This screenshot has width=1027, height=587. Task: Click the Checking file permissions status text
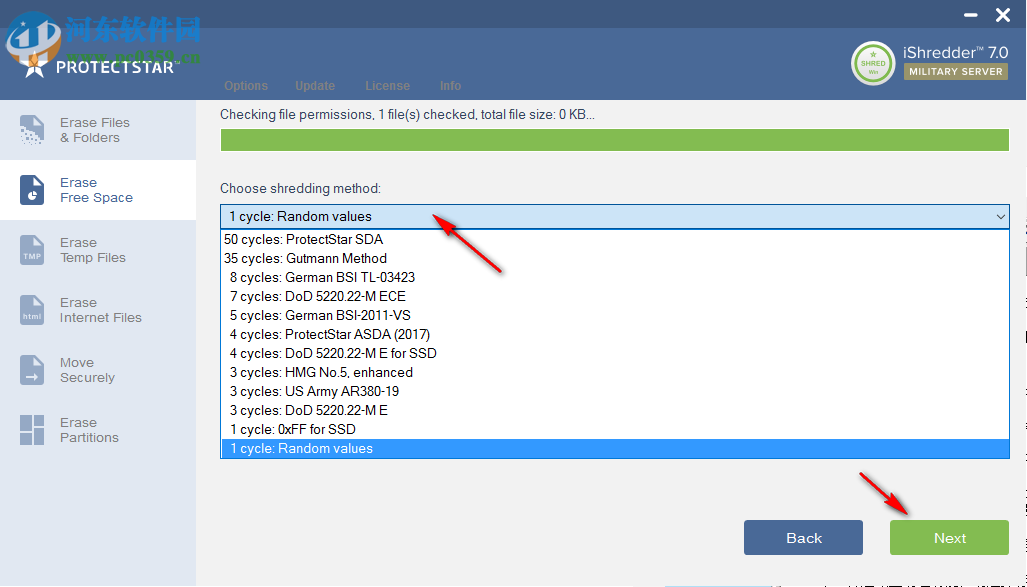tap(407, 115)
